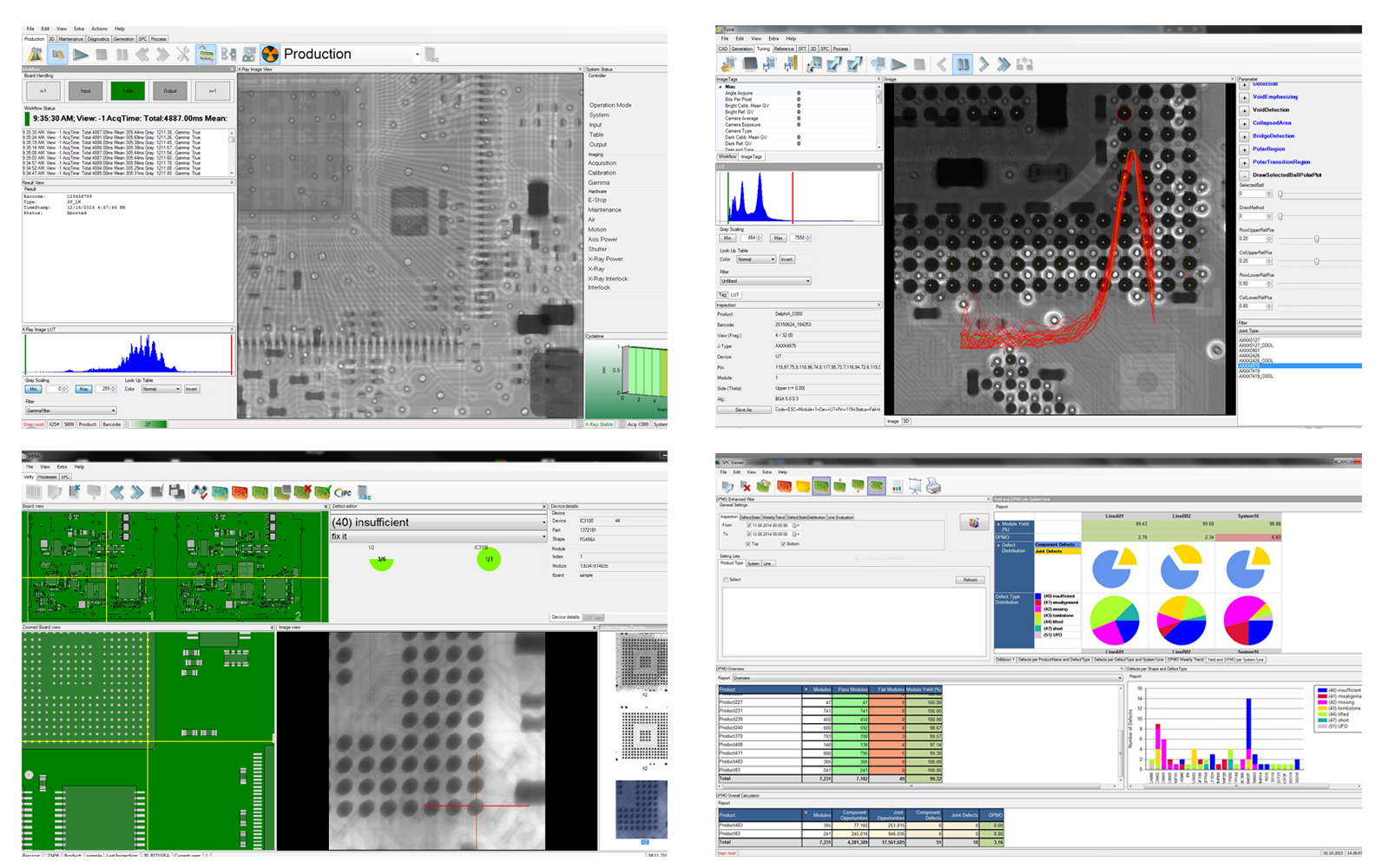Click the Save As button in Inspection panel
1389x868 pixels.
click(x=743, y=410)
